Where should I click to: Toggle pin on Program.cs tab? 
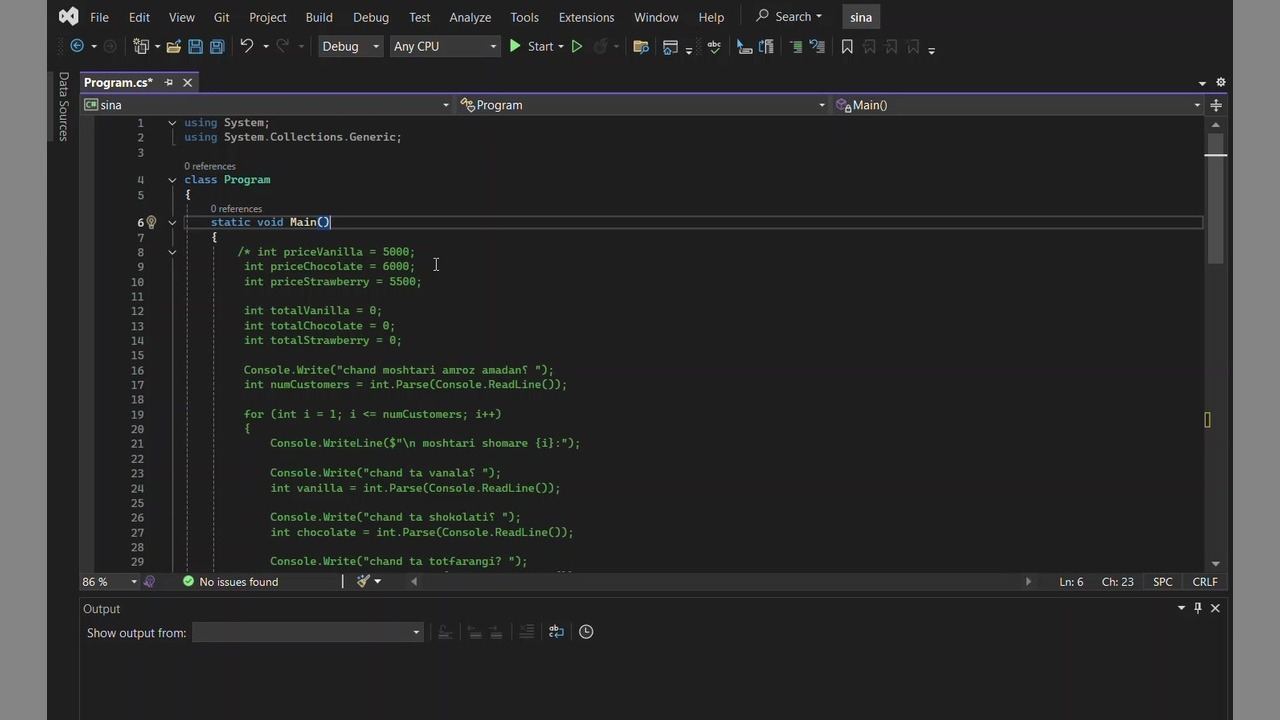coord(168,83)
